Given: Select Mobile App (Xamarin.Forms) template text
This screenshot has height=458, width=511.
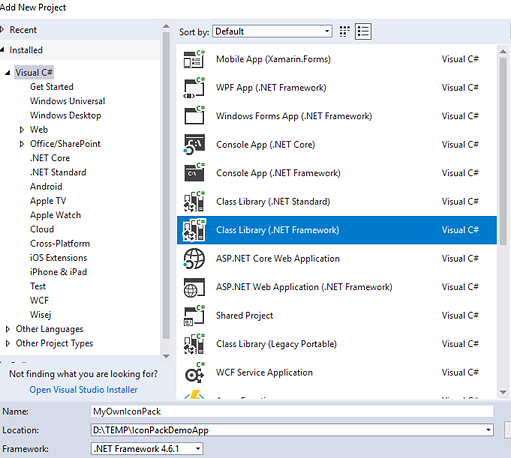Looking at the screenshot, I should click(273, 59).
